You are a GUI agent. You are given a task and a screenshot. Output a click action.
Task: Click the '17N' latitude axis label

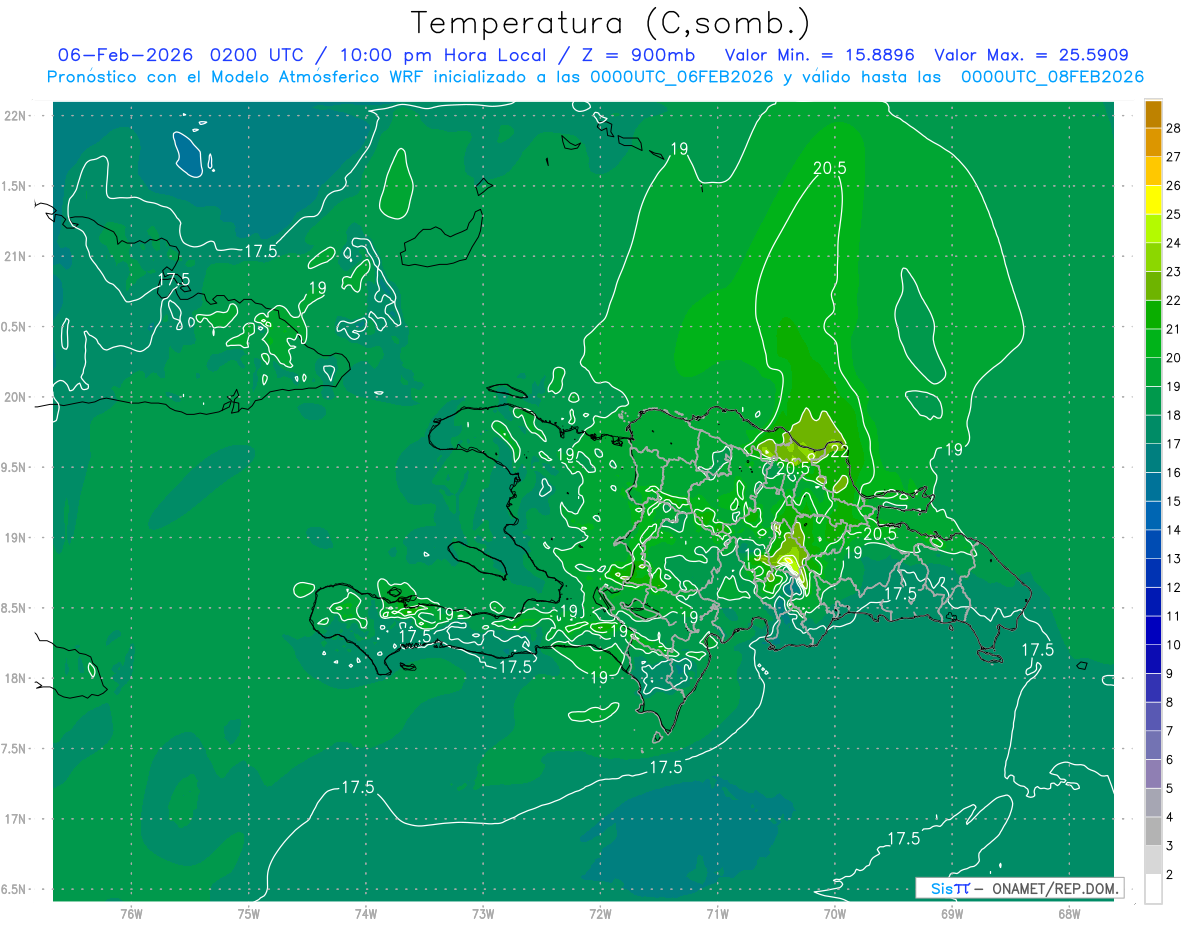(x=16, y=820)
